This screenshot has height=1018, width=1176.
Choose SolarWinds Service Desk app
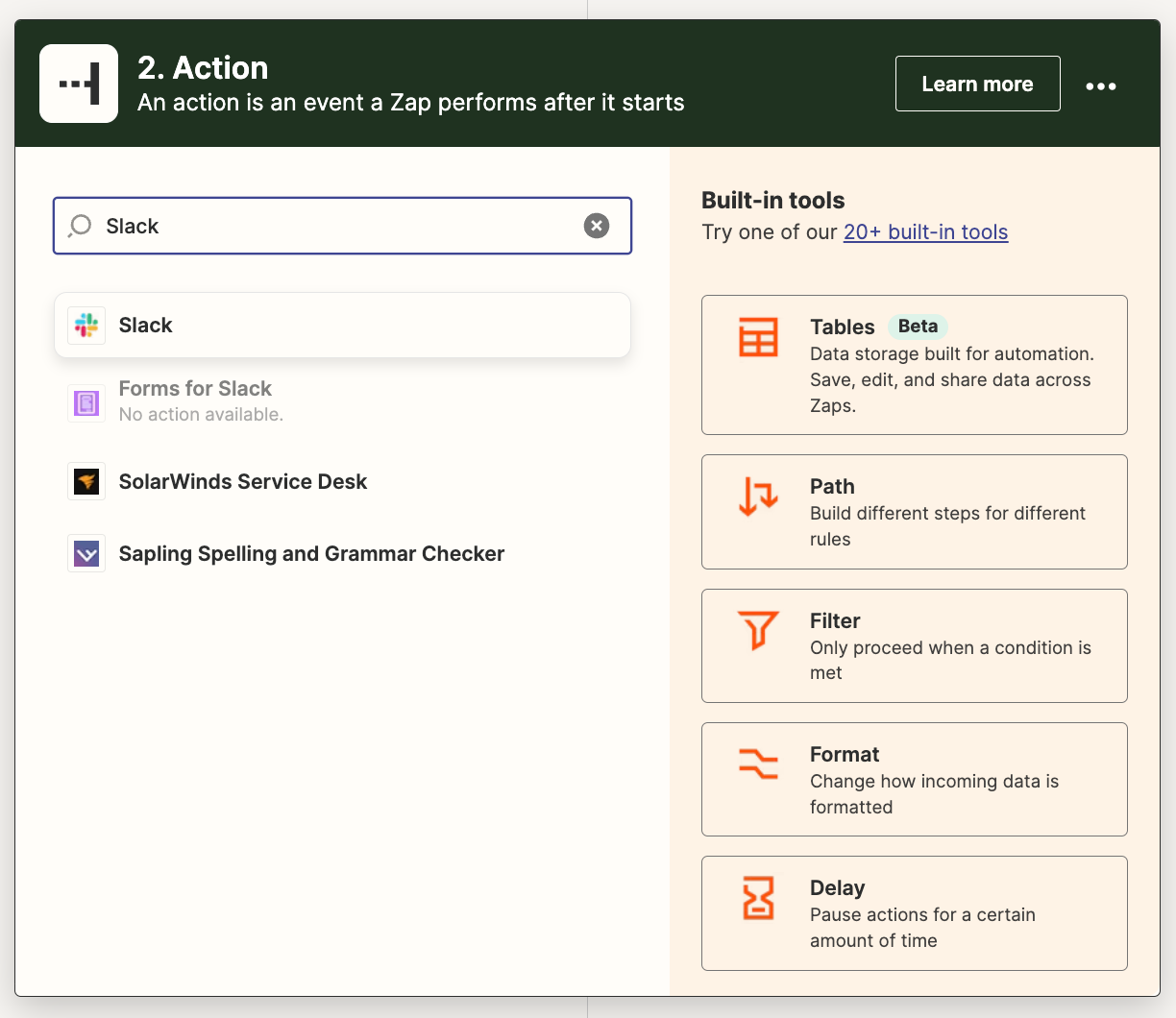click(x=242, y=482)
